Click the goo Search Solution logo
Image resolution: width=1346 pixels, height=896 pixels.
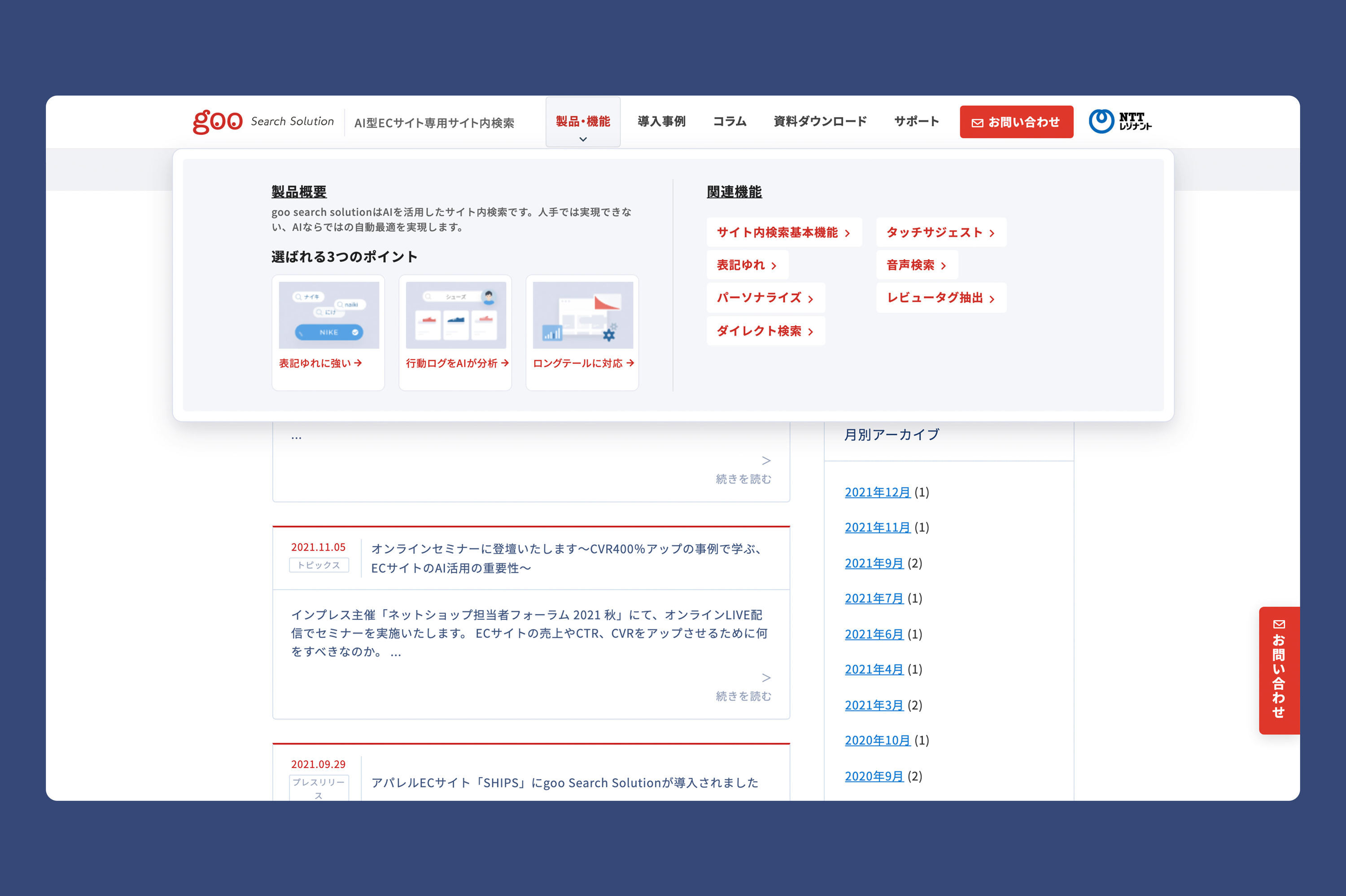(263, 121)
